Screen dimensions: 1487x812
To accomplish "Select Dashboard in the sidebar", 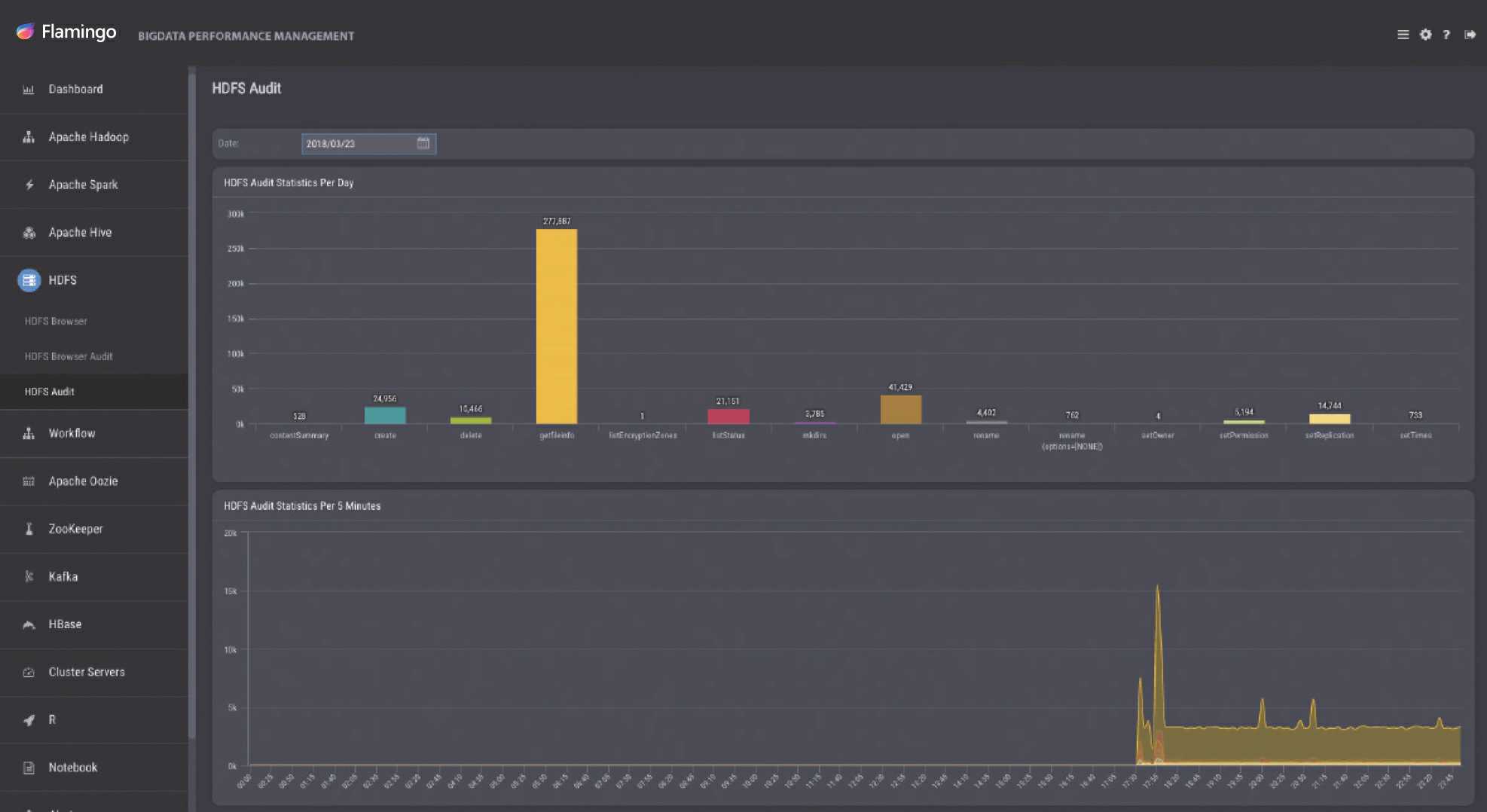I will pyautogui.click(x=75, y=89).
